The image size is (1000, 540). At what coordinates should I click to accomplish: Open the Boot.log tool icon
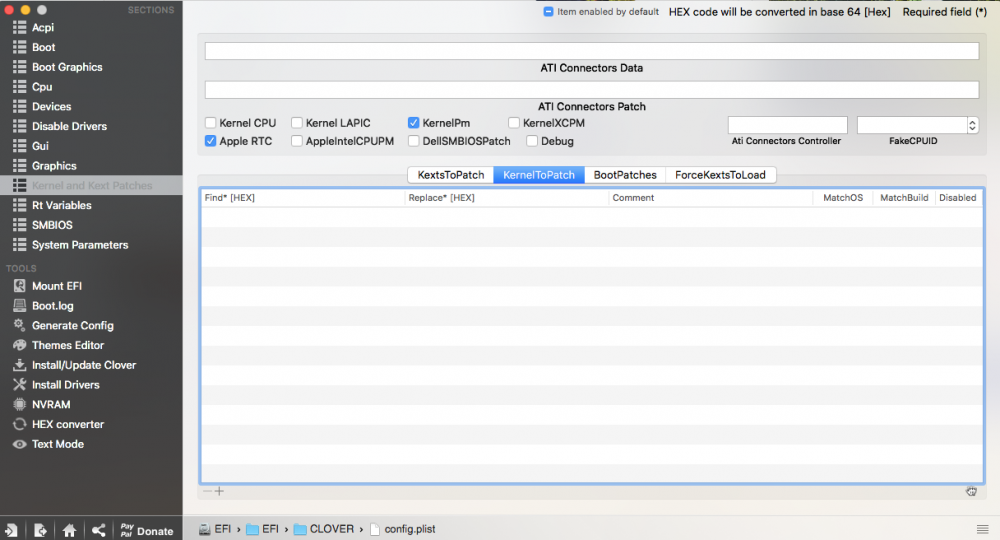pos(20,305)
